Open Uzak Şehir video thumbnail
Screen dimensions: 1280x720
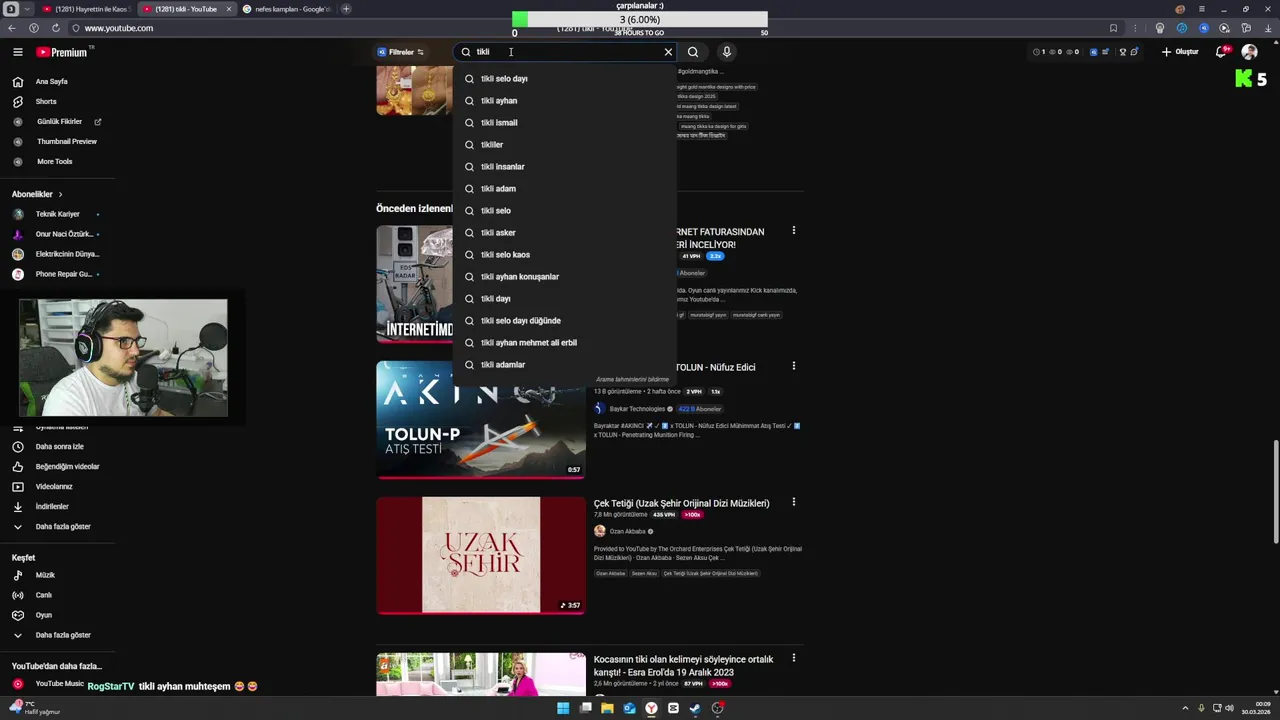click(x=481, y=555)
